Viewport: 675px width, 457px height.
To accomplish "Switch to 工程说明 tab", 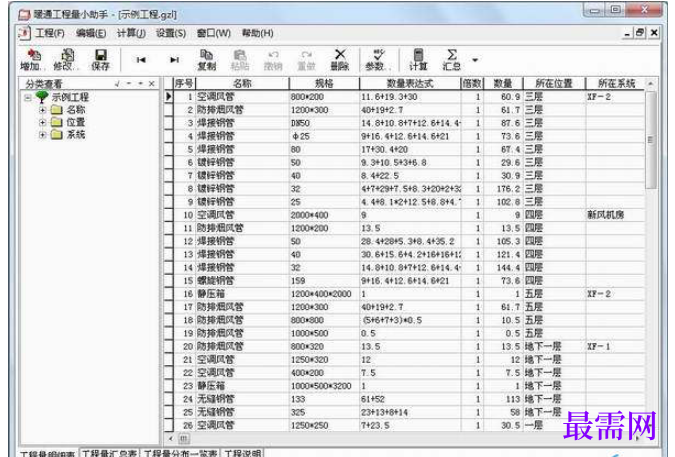I will pos(242,453).
